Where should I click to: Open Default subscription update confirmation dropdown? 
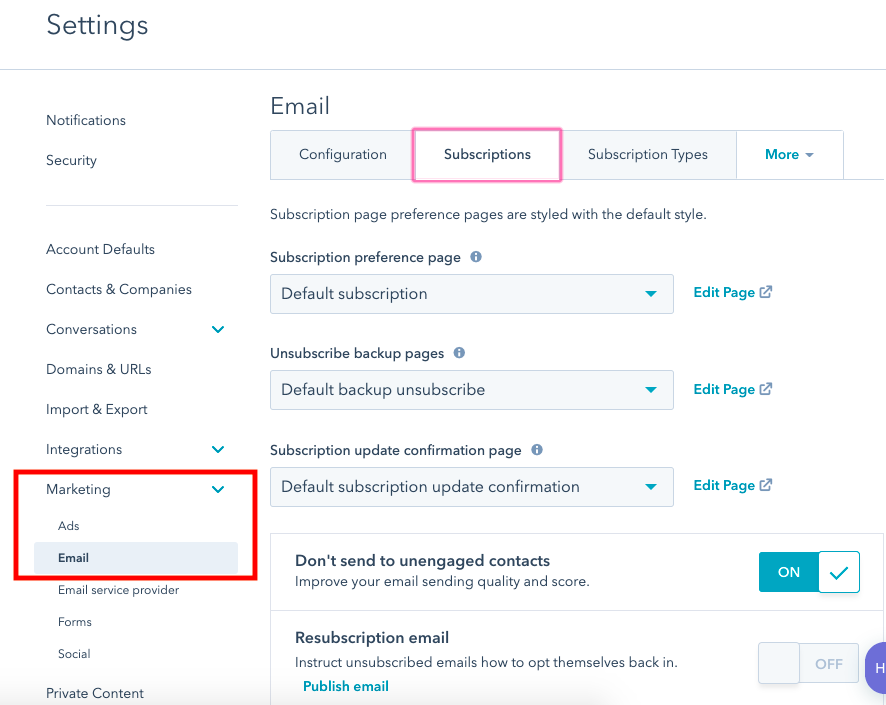point(471,487)
